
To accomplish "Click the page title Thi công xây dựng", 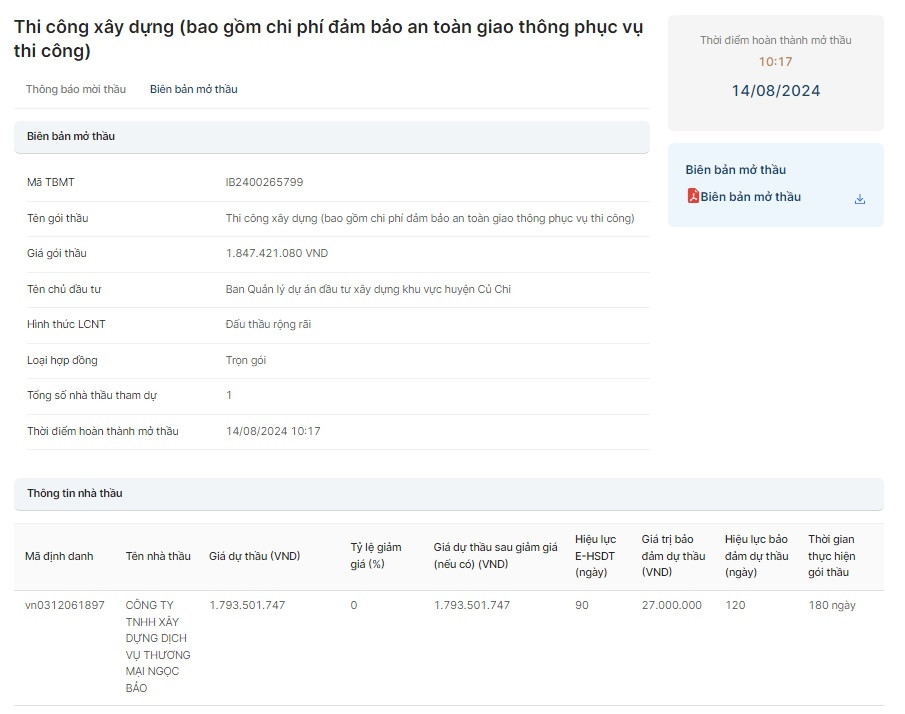I will [328, 38].
